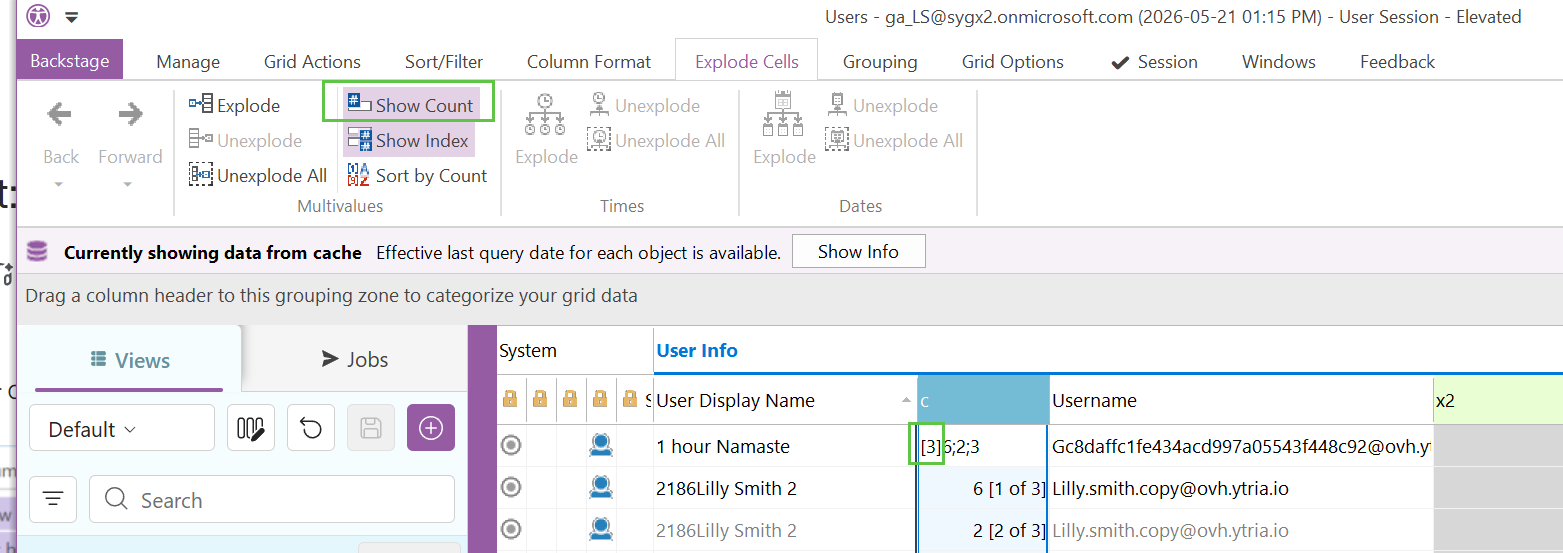
Task: Click the purple add view plus button
Action: click(431, 429)
